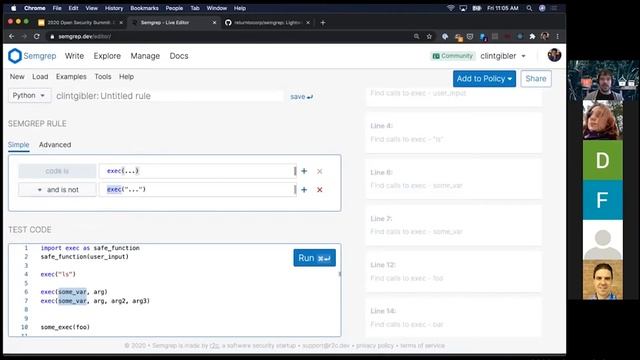Open a new browser tab
The height and width of the screenshot is (360, 640).
point(323,23)
